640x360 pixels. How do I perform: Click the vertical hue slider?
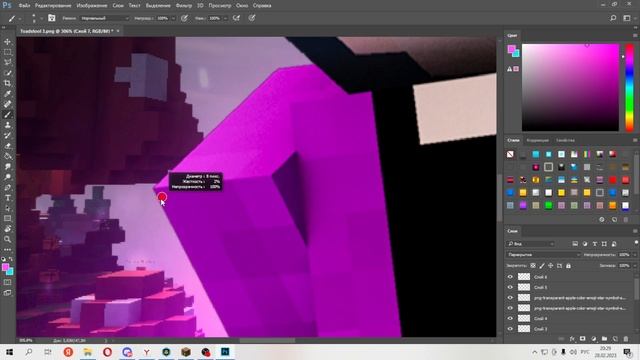coord(629,88)
